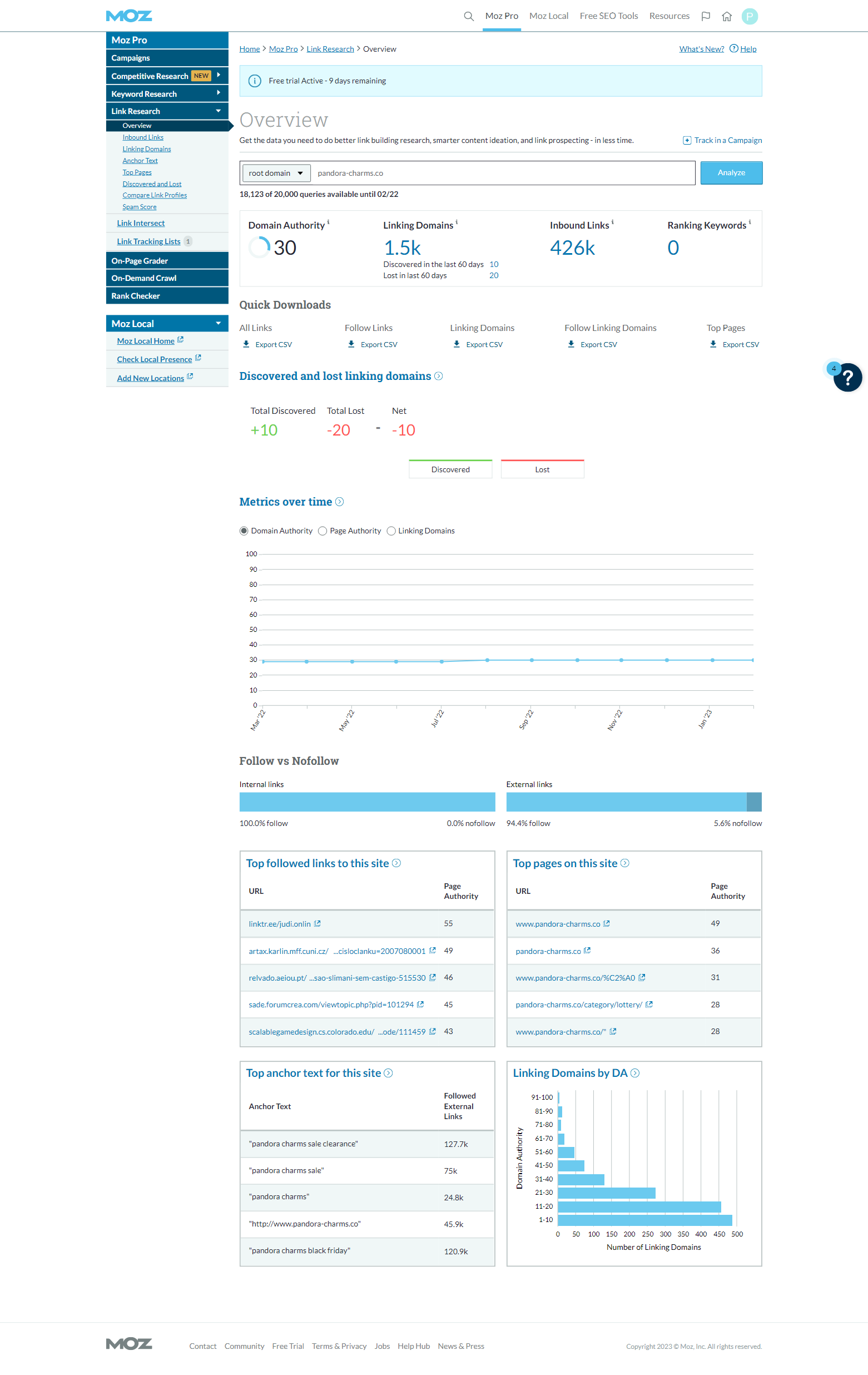Screen dimensions: 868x1375
Task: Click the home icon in top navigation
Action: [726, 16]
